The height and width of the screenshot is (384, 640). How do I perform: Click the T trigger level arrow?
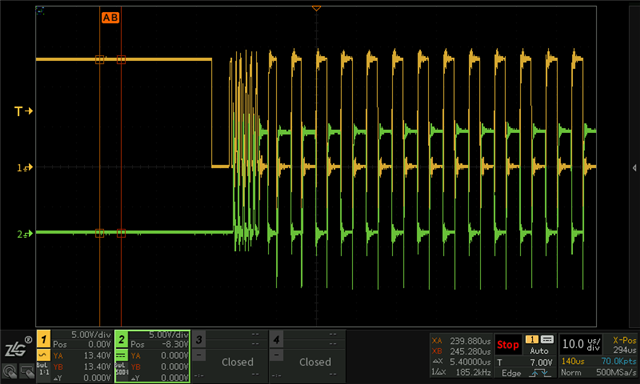(x=23, y=111)
